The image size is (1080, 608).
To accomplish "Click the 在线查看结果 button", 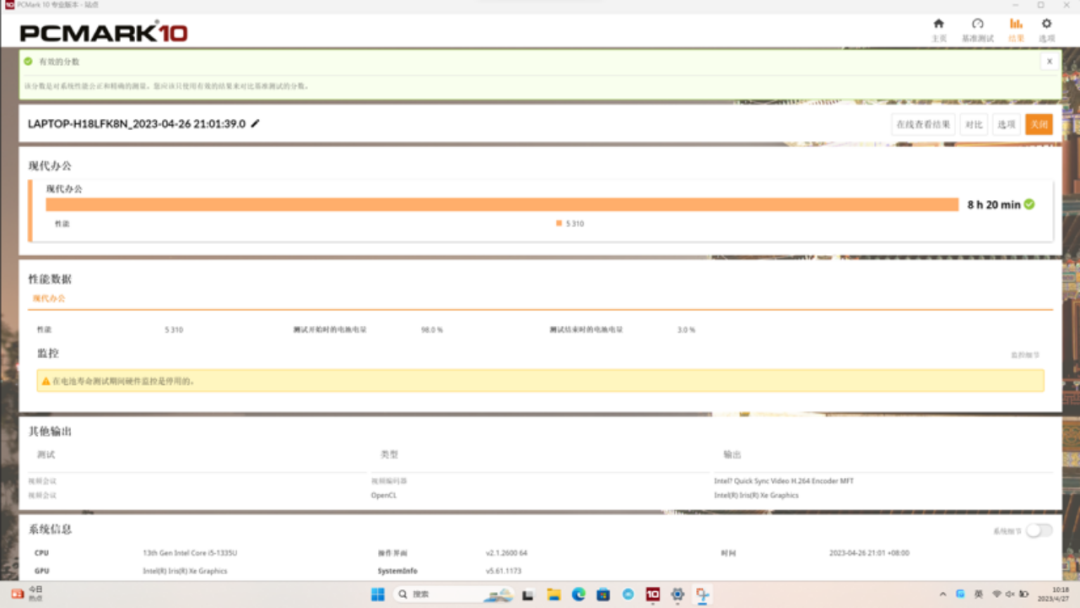I will click(923, 125).
